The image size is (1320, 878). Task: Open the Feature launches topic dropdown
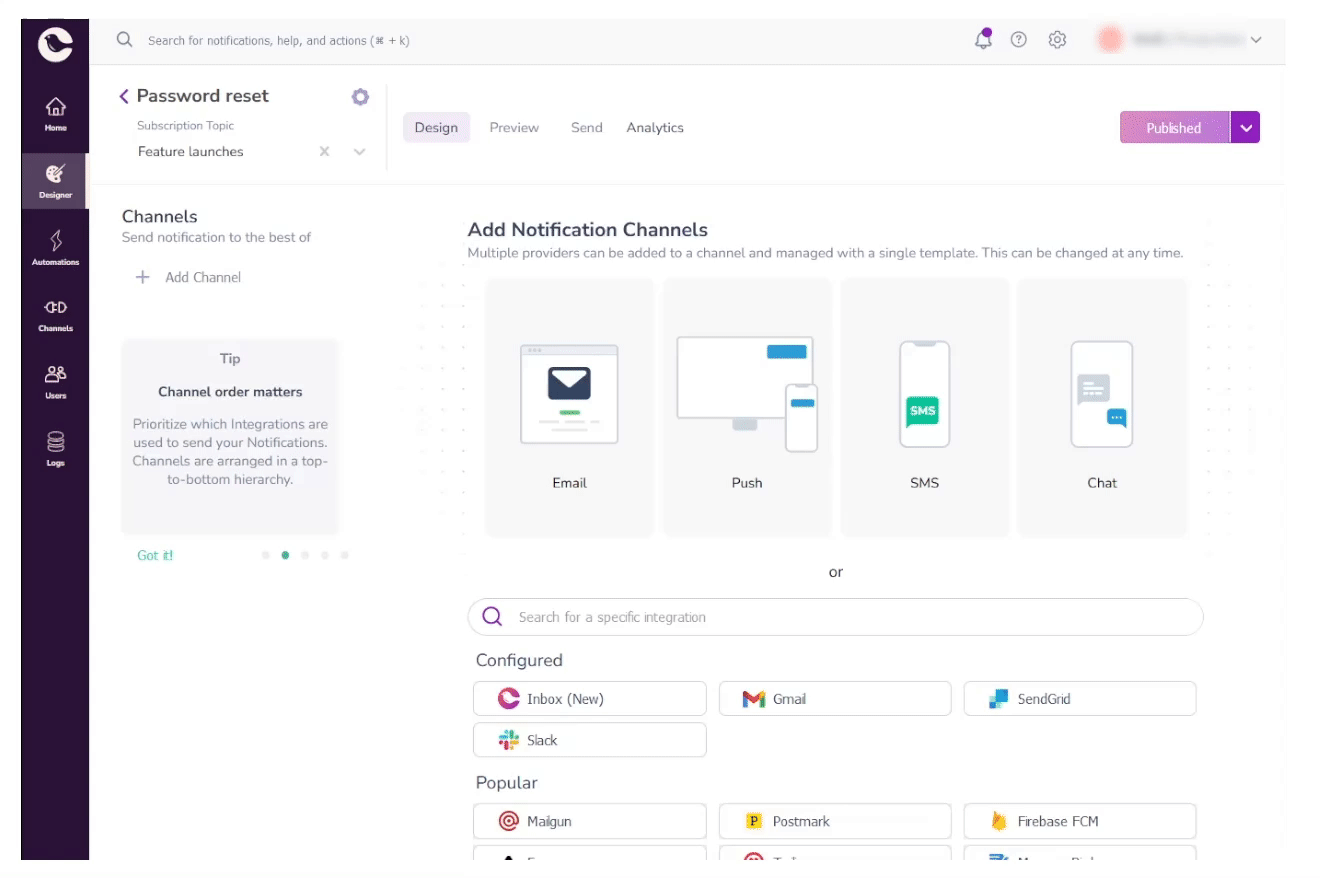(x=359, y=151)
